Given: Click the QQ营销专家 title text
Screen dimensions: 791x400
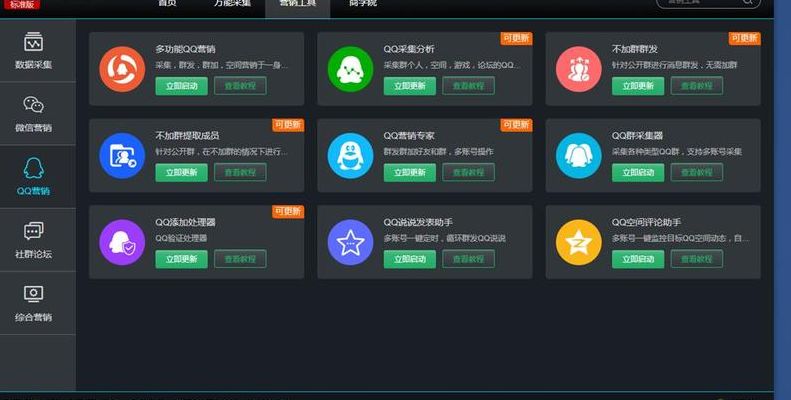Looking at the screenshot, I should coord(409,136).
